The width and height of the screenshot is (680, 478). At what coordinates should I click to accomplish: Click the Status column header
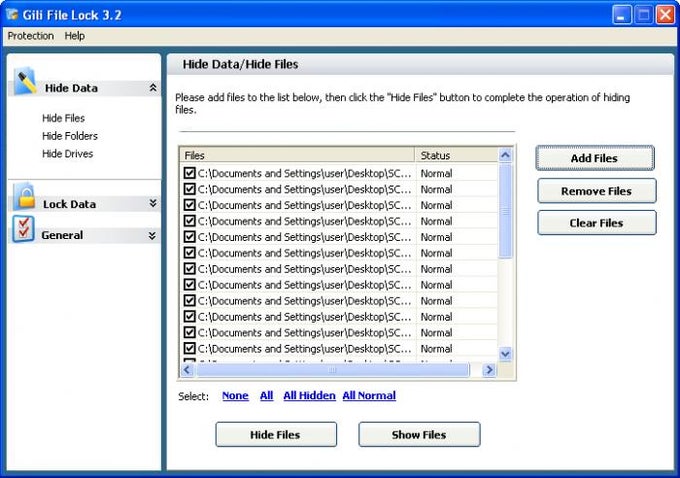pyautogui.click(x=456, y=155)
